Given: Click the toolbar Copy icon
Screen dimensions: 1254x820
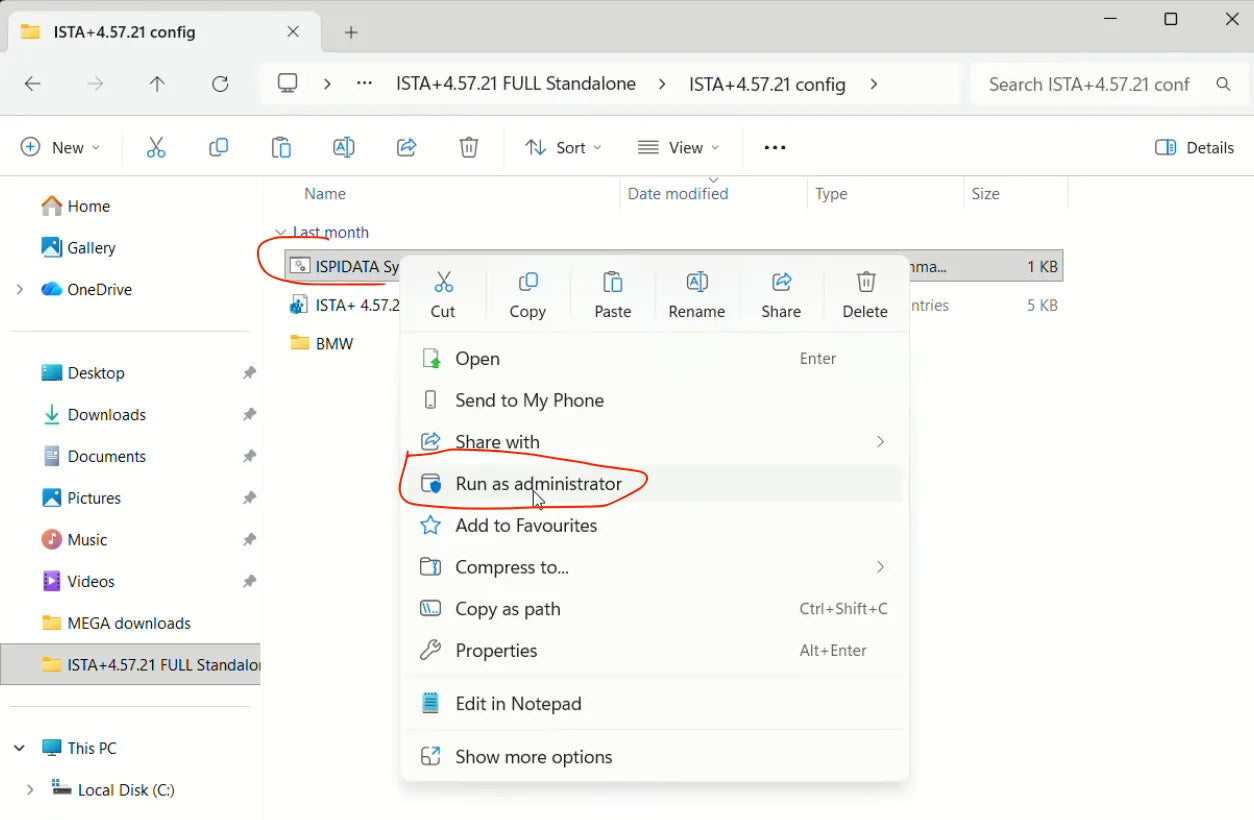Looking at the screenshot, I should click(x=218, y=148).
